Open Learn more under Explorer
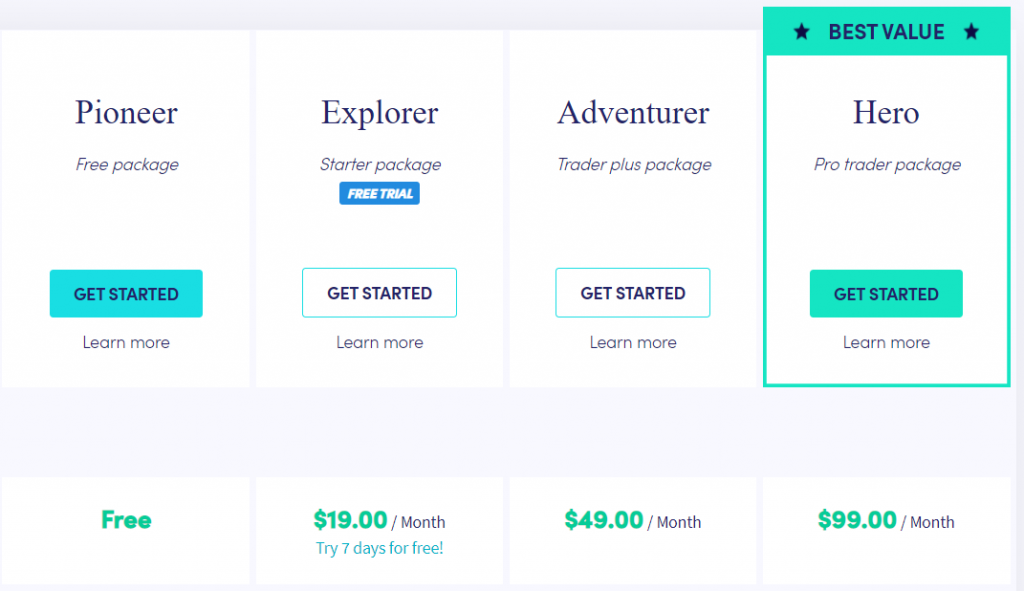Viewport: 1024px width, 591px height. pos(380,342)
